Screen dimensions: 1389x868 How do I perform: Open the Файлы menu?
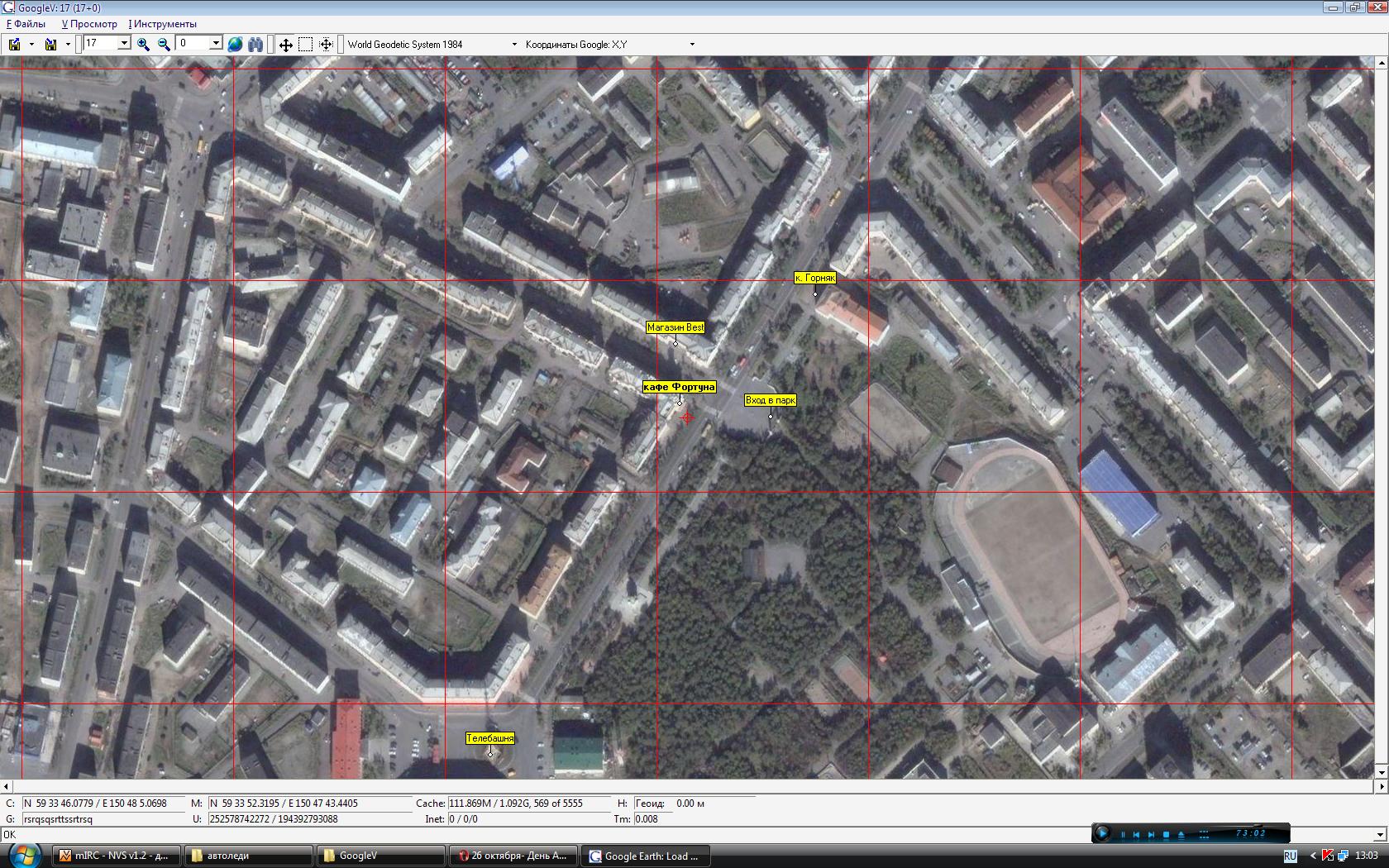point(26,24)
